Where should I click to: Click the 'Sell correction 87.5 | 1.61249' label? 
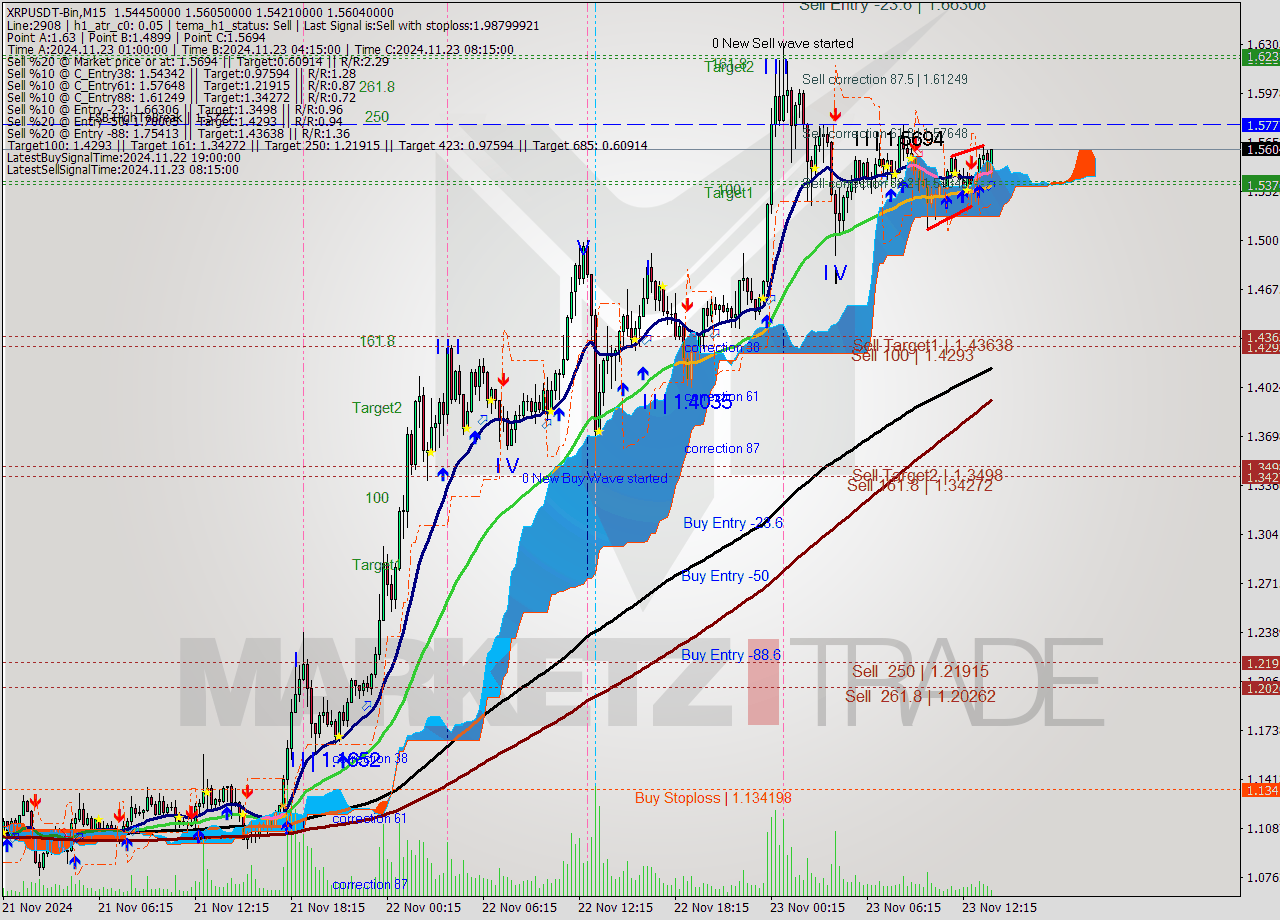885,79
